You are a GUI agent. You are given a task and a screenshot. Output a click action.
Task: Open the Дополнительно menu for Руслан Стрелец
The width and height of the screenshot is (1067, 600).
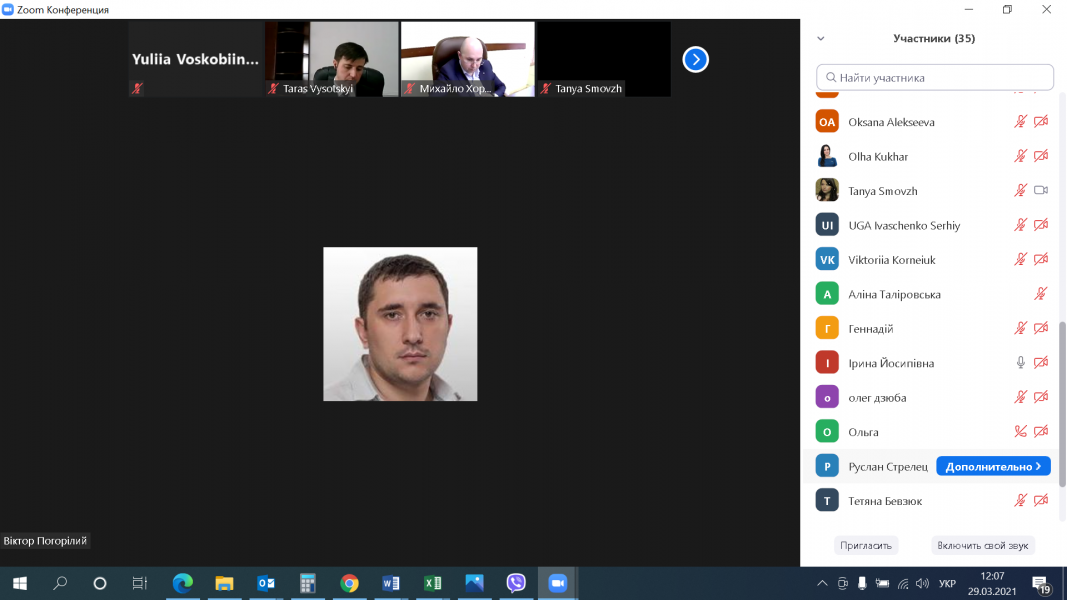[x=992, y=466]
